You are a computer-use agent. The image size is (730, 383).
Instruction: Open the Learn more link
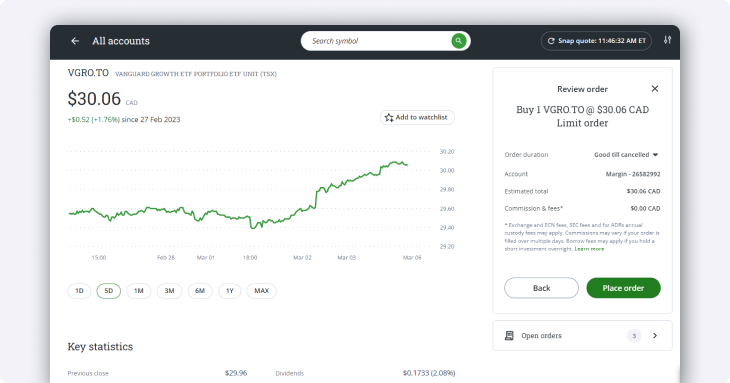[x=589, y=249]
